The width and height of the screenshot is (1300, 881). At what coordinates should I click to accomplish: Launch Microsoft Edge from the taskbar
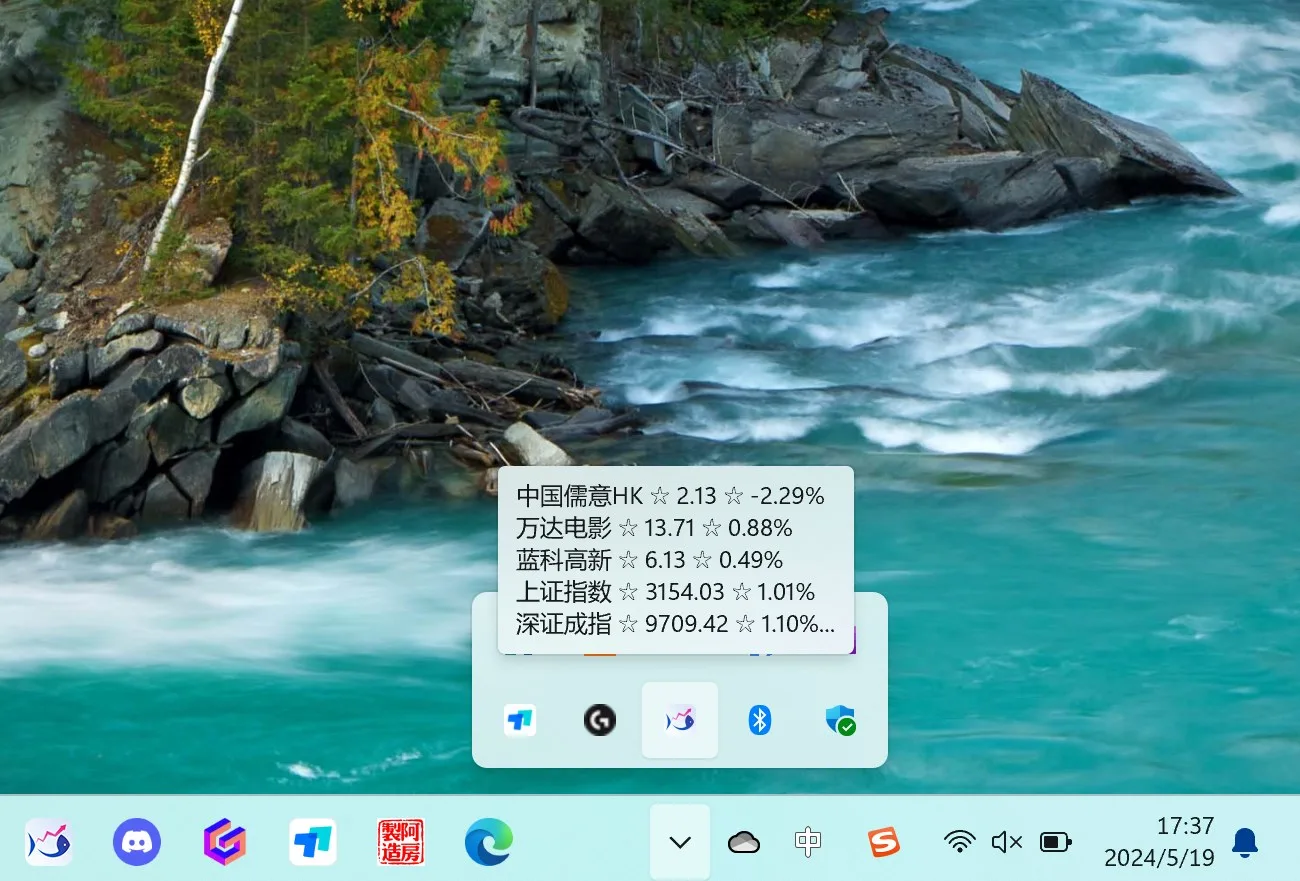coord(489,842)
